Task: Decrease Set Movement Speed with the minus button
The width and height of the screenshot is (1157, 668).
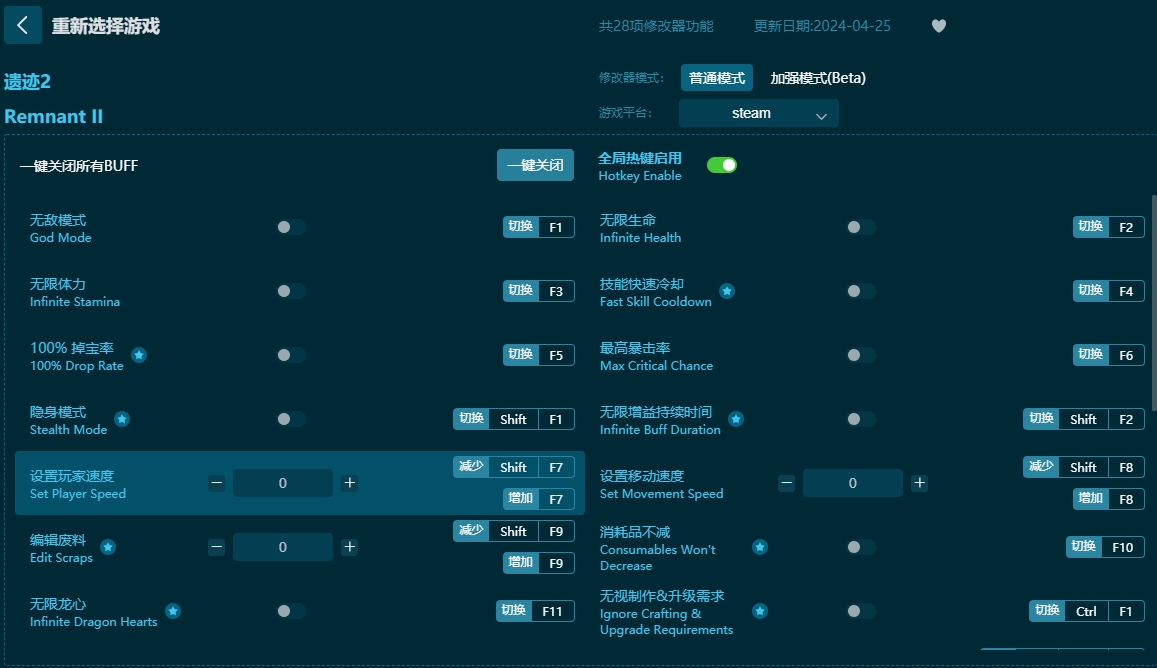Action: [x=787, y=483]
